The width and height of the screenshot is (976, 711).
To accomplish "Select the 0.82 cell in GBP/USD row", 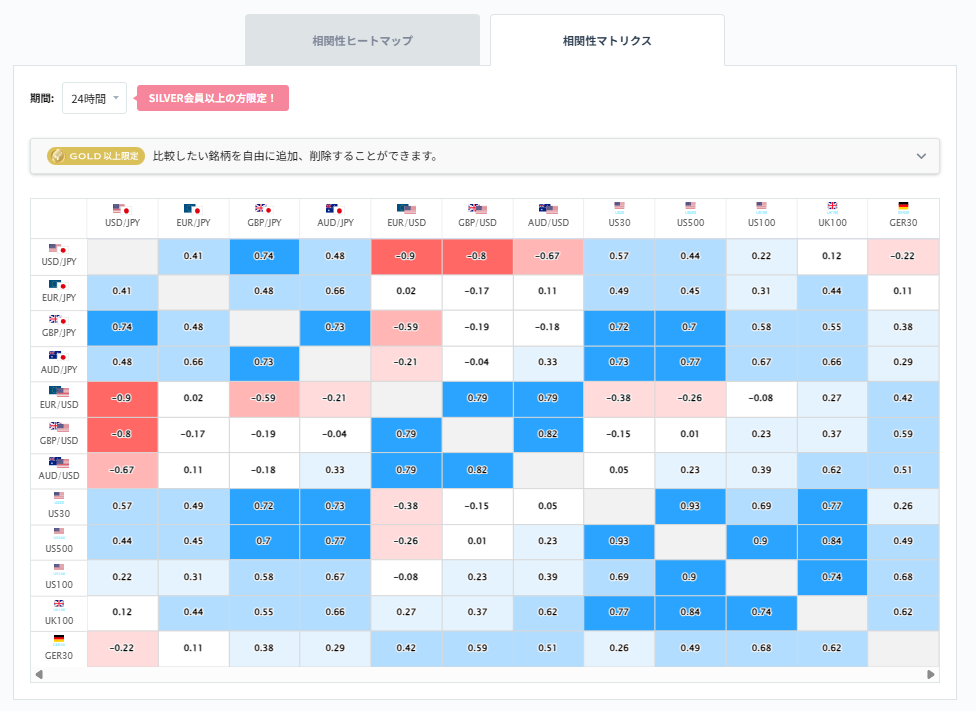I will click(548, 434).
